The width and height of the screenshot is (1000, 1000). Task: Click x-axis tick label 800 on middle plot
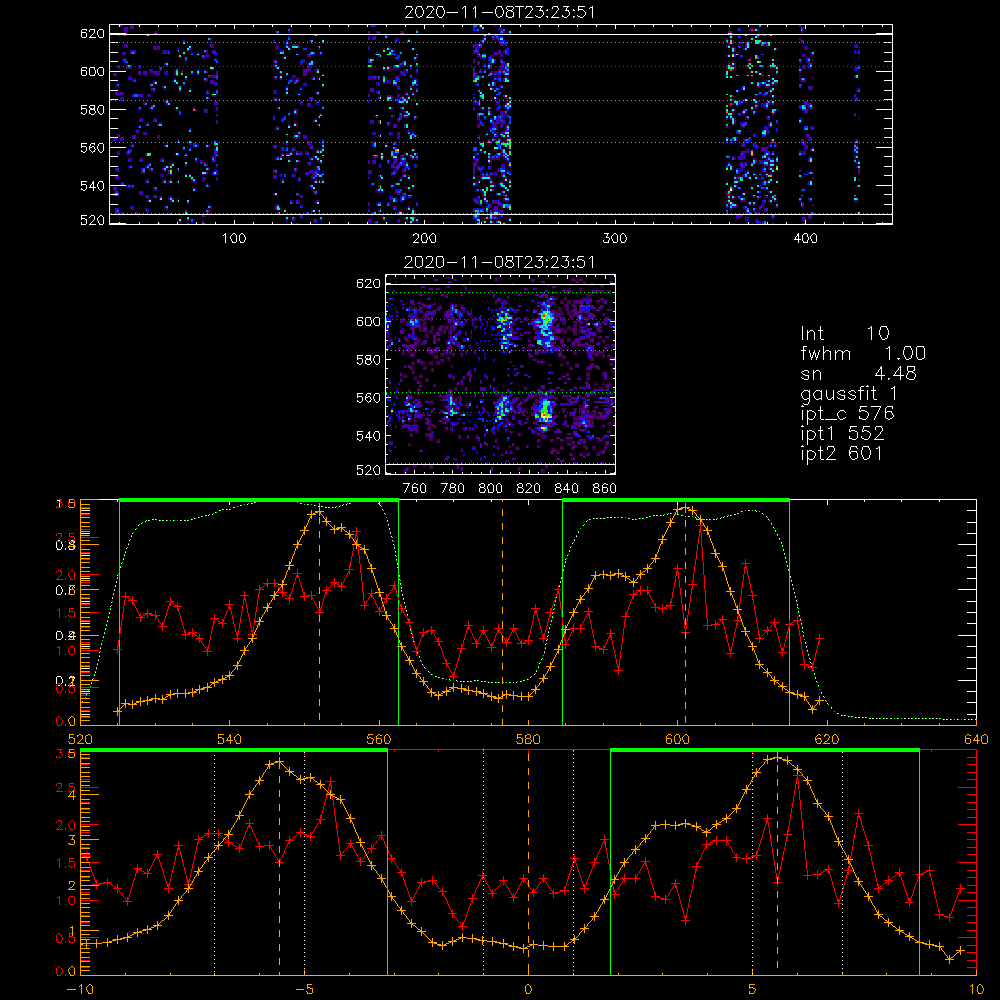click(x=490, y=489)
